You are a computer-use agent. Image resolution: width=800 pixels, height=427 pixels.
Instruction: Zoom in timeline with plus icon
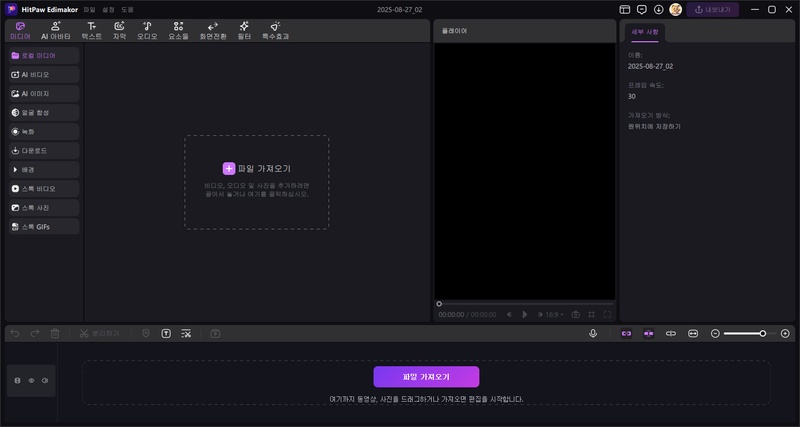[785, 334]
